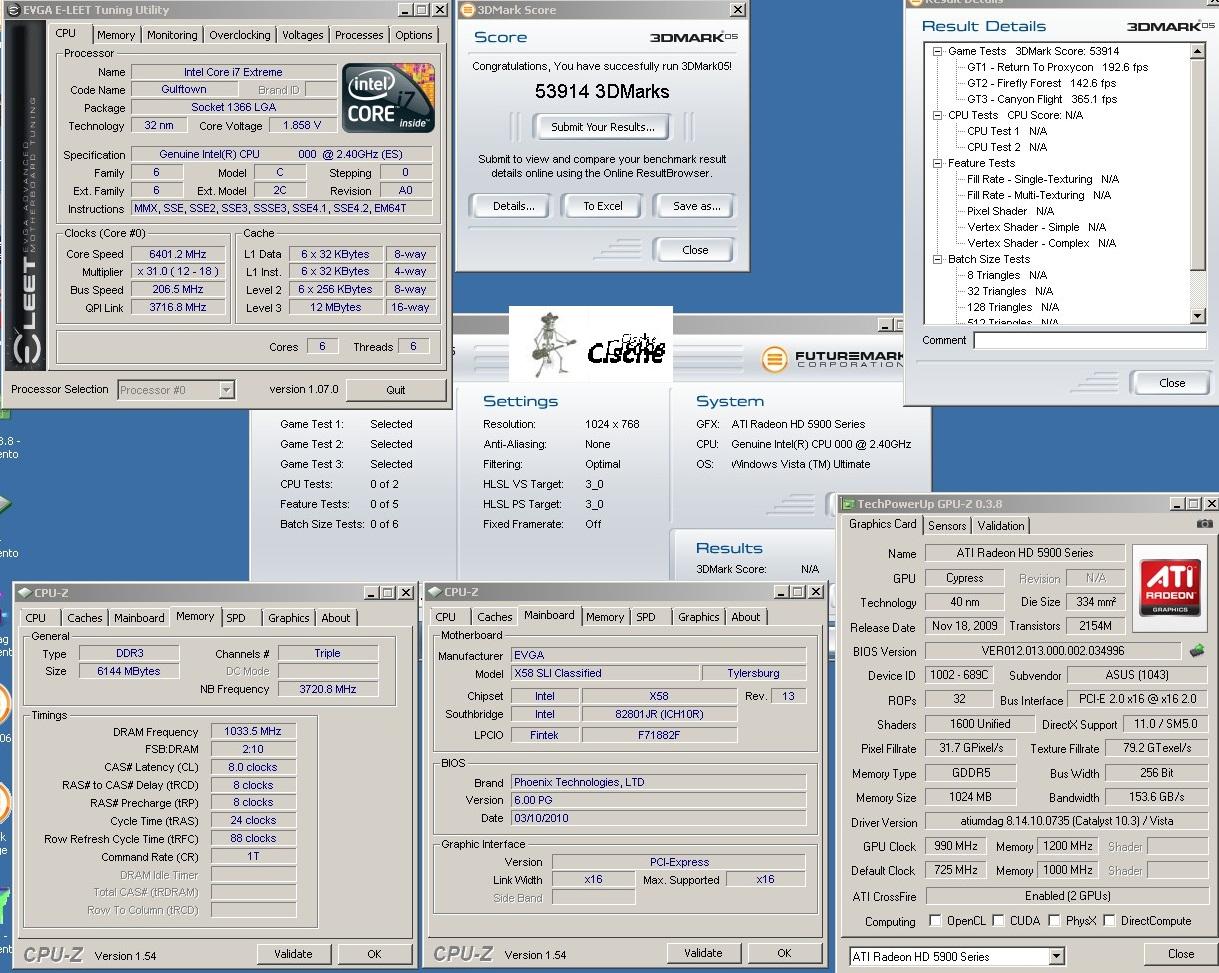Screen dimensions: 1219x973
Task: Select the Pixel Shader tree row
Action: pyautogui.click(x=1010, y=211)
